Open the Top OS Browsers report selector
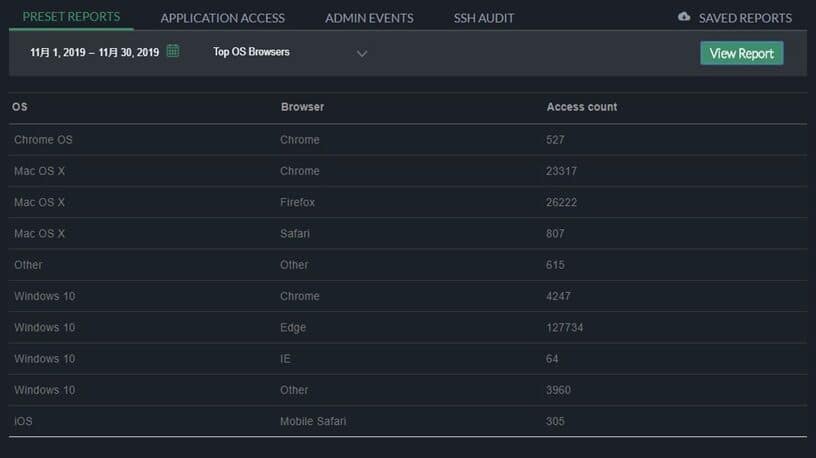This screenshot has width=816, height=458. [x=252, y=52]
